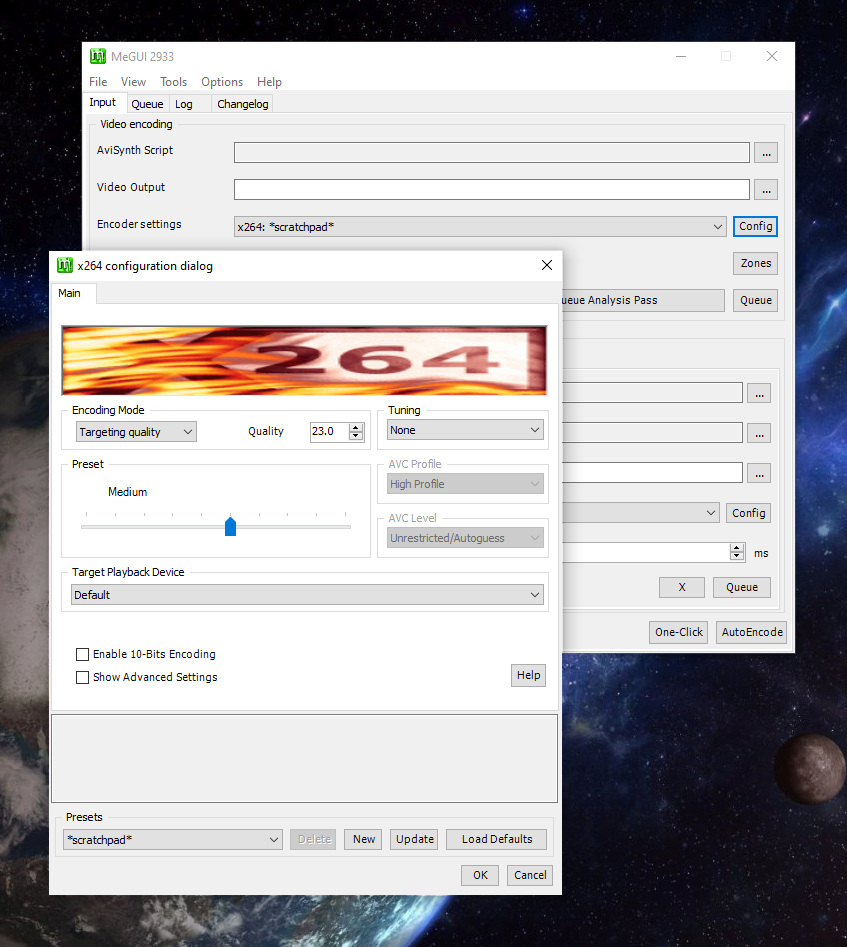The width and height of the screenshot is (847, 947).
Task: Open the Tools menu
Action: [173, 82]
